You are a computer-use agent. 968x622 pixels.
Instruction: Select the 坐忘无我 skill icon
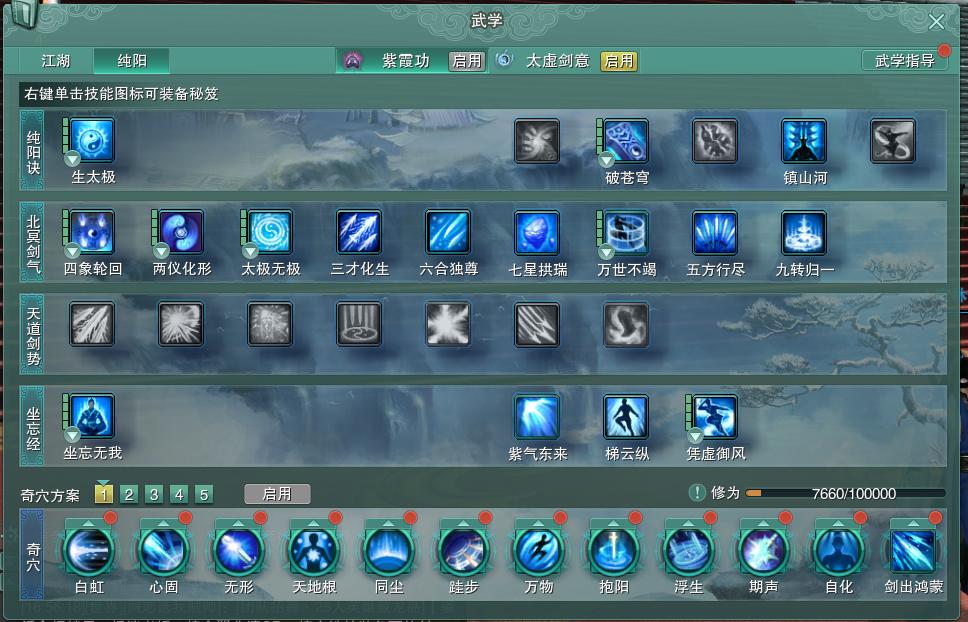tap(92, 417)
